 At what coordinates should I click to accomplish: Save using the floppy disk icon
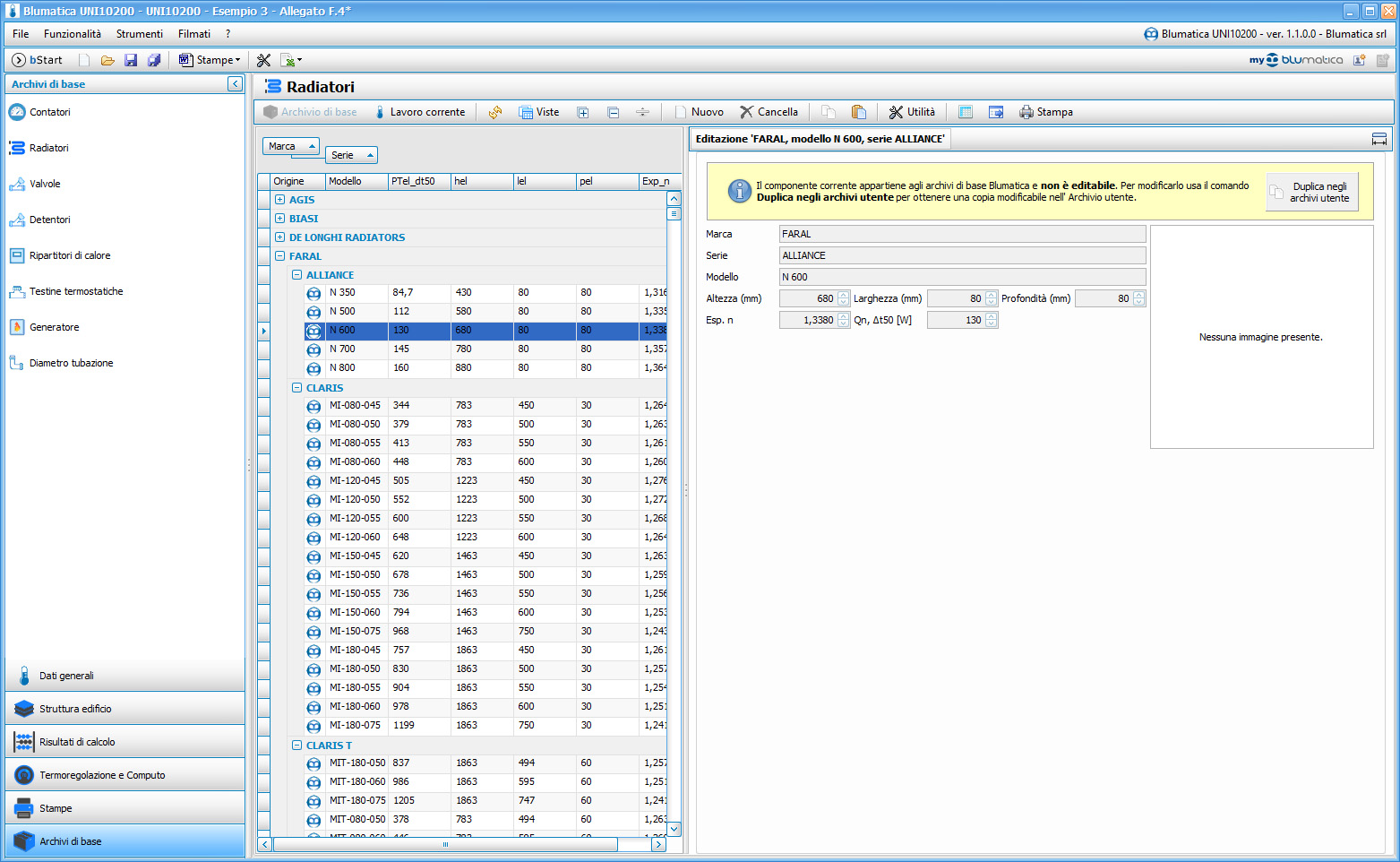point(131,60)
